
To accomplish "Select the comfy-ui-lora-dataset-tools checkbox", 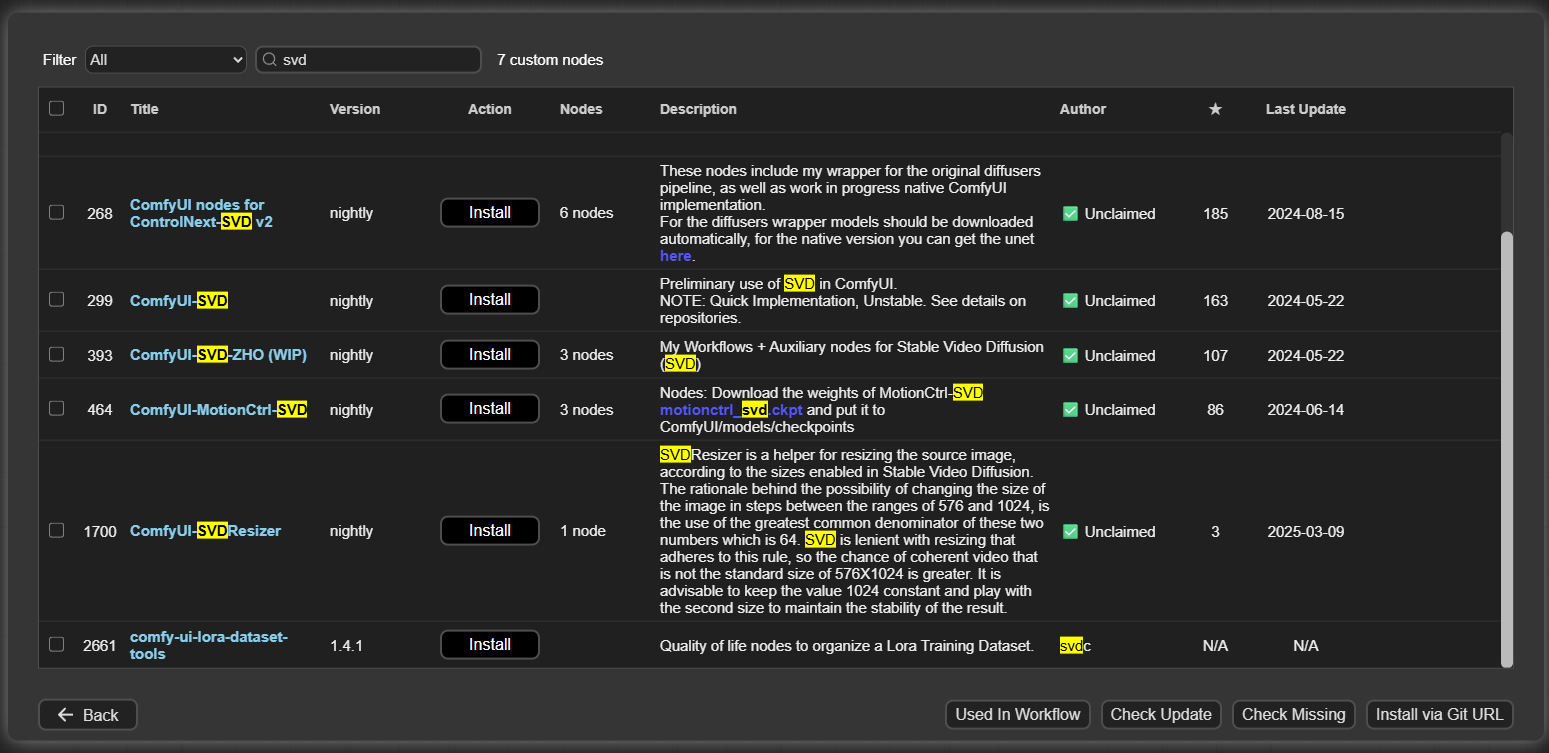I will pos(56,644).
